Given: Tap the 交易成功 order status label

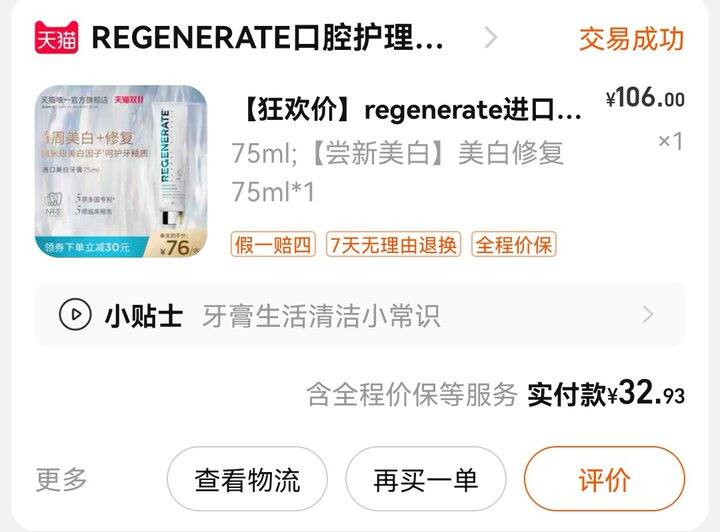Looking at the screenshot, I should [x=631, y=39].
